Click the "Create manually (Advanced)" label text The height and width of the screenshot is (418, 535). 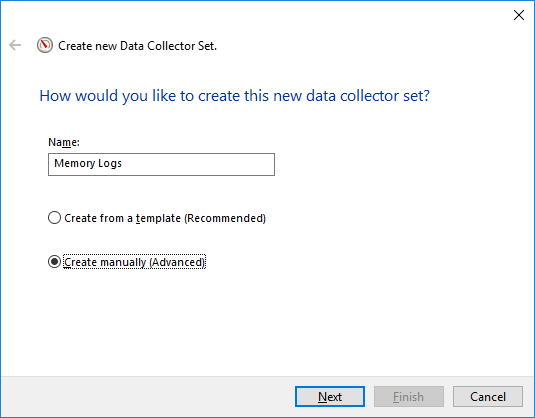pyautogui.click(x=134, y=262)
